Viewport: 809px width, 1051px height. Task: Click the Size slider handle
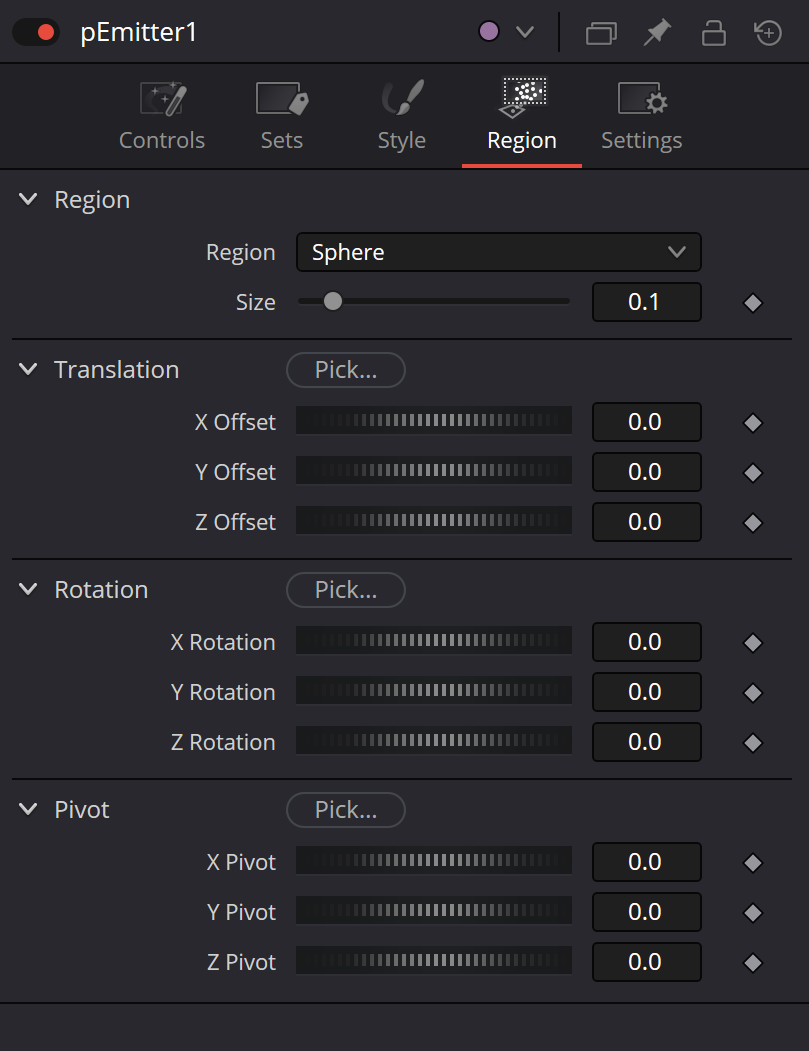tap(332, 302)
